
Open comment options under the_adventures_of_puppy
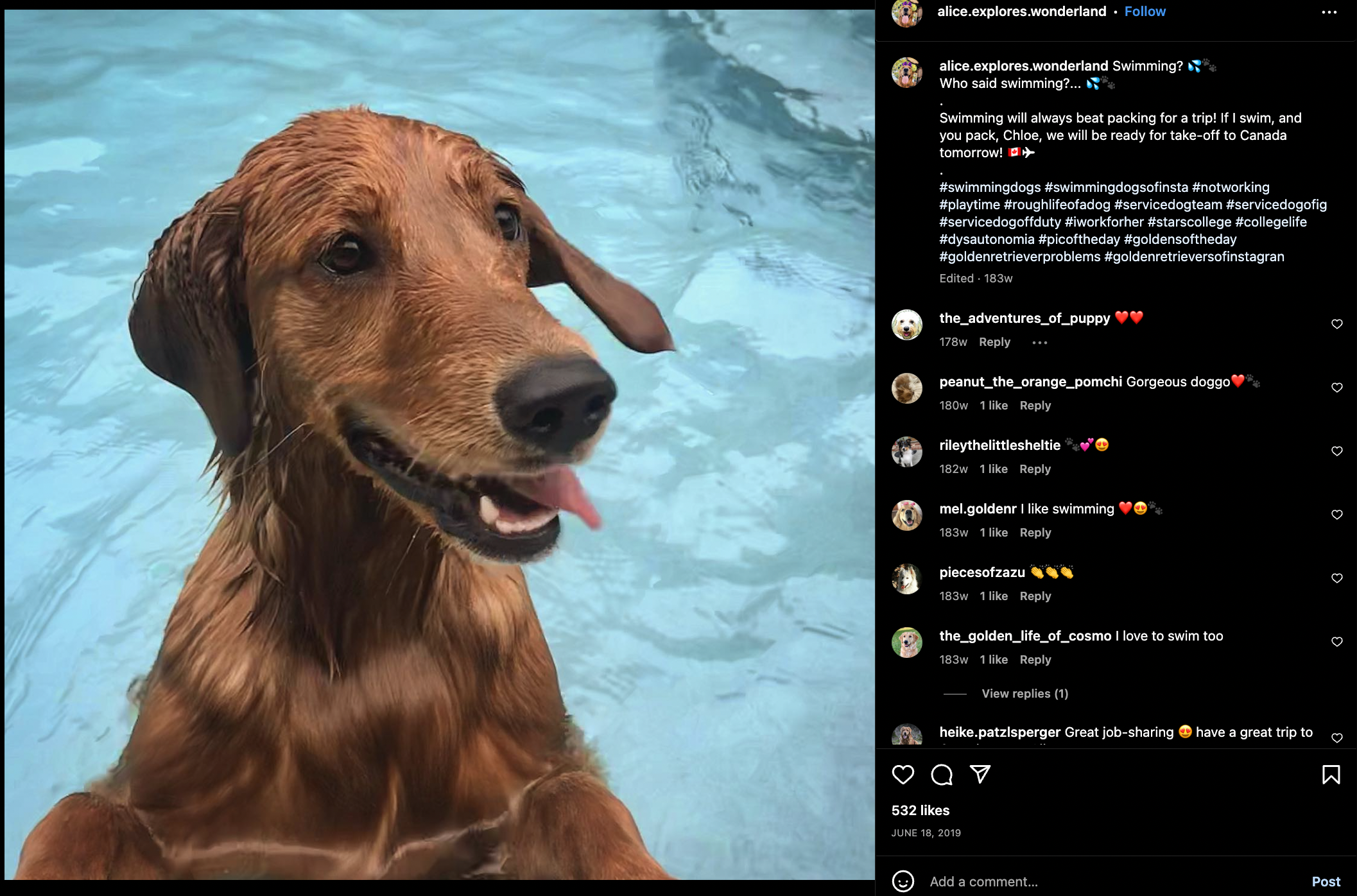(x=1039, y=343)
